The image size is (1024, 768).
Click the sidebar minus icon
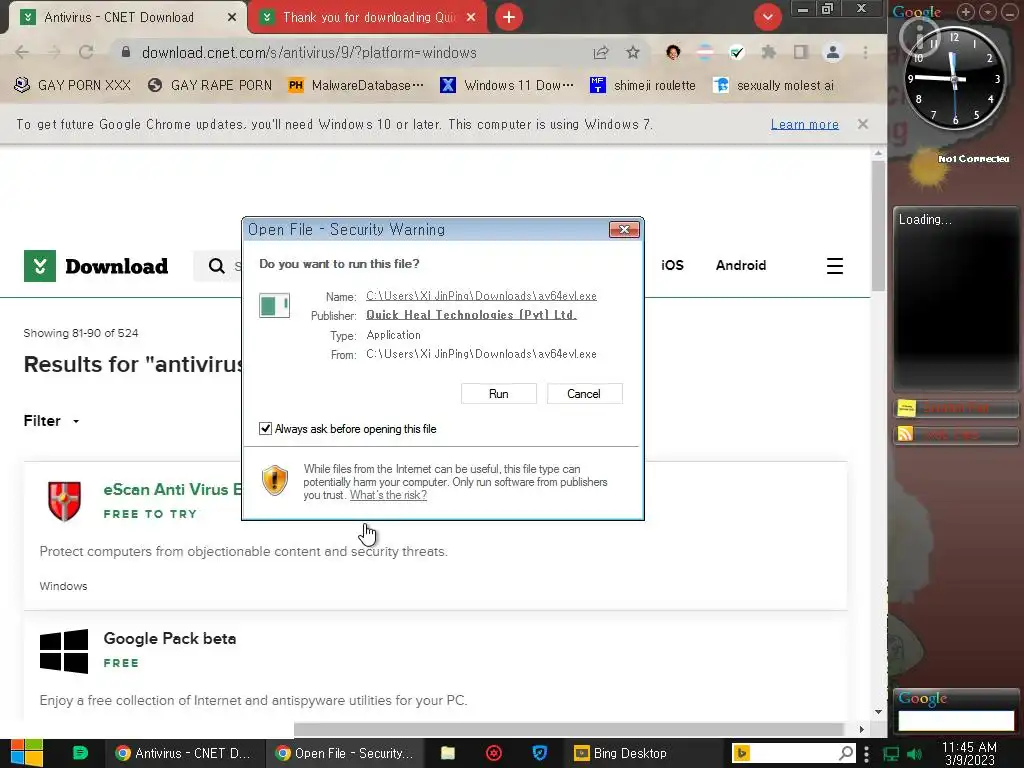[x=1010, y=12]
